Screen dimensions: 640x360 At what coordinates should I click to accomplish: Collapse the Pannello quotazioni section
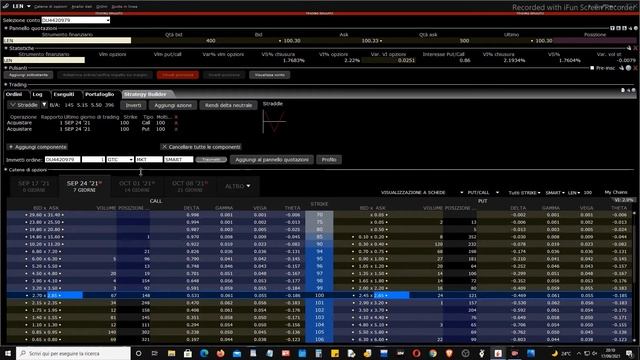6,28
